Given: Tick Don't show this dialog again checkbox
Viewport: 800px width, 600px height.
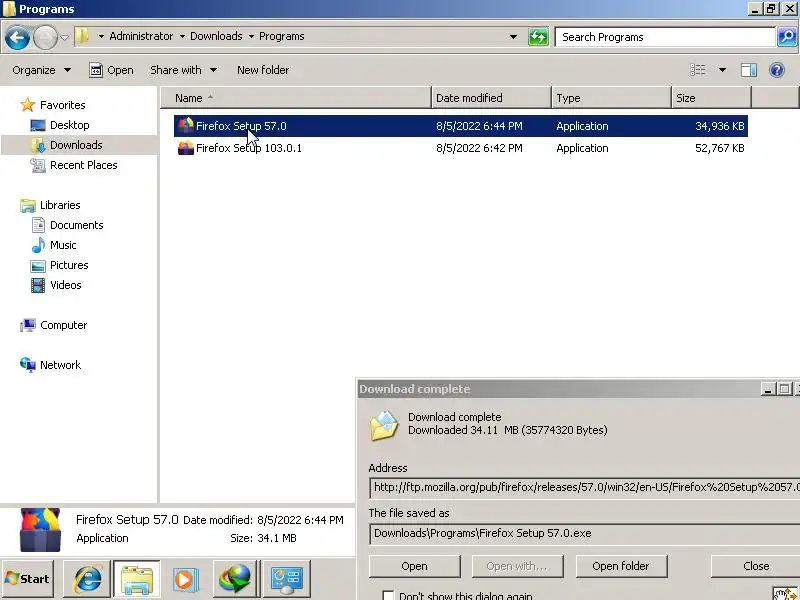Looking at the screenshot, I should 388,595.
